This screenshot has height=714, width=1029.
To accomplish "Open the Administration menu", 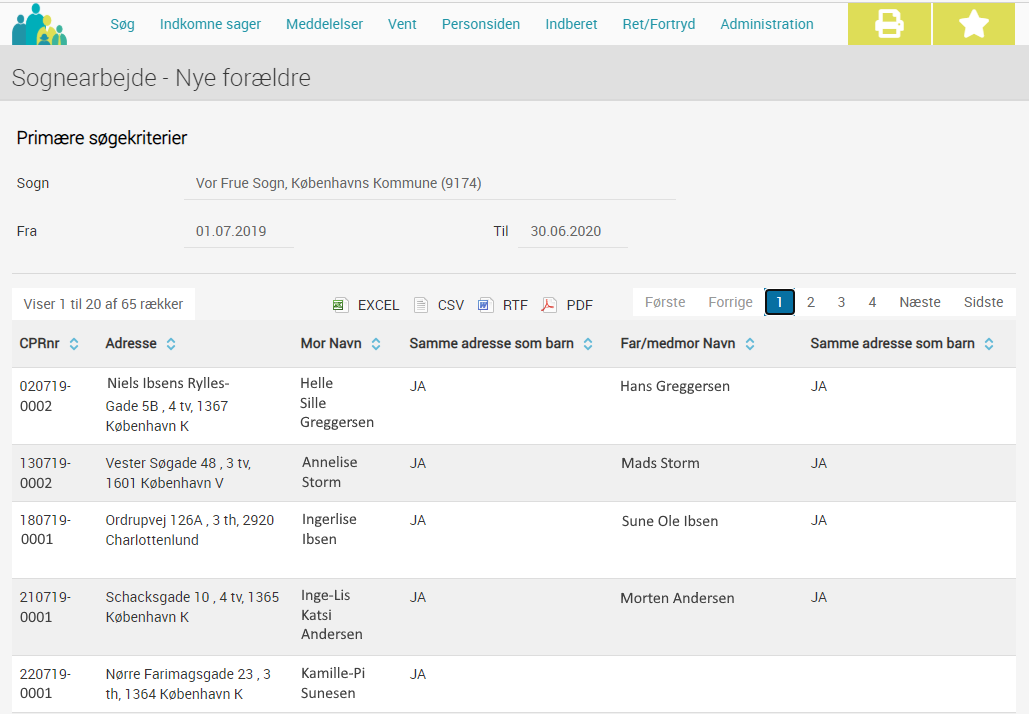I will pos(766,24).
